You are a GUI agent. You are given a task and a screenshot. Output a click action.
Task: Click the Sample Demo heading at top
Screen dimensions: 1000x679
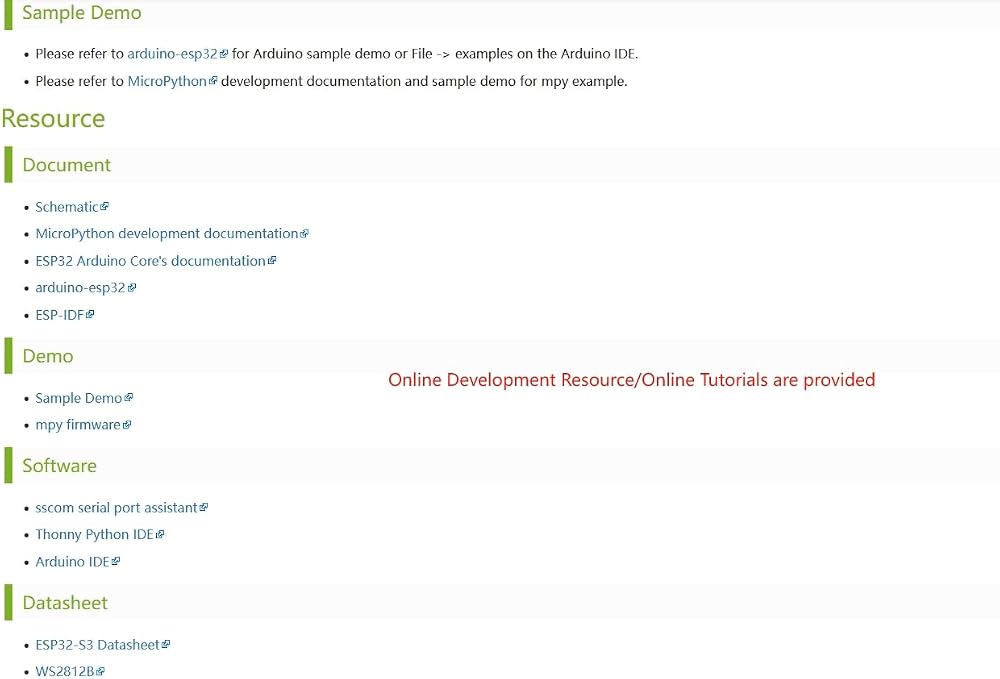[82, 13]
